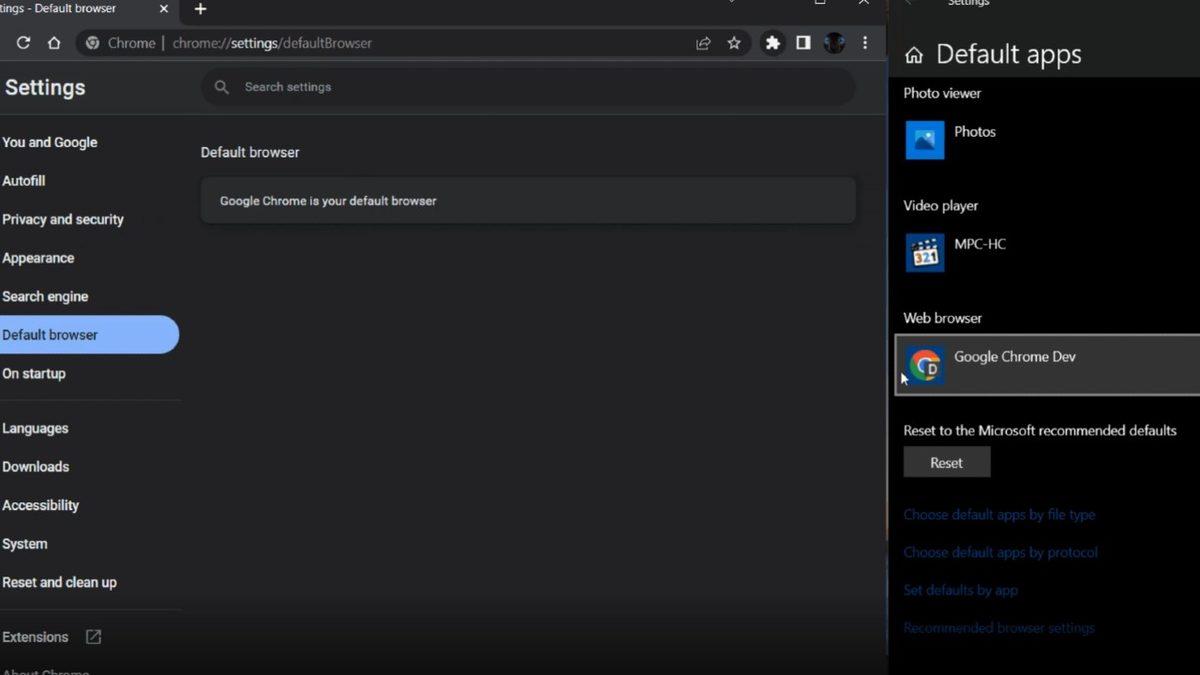Image resolution: width=1200 pixels, height=675 pixels.
Task: Open the Extensions page from the sidebar
Action: click(x=35, y=637)
